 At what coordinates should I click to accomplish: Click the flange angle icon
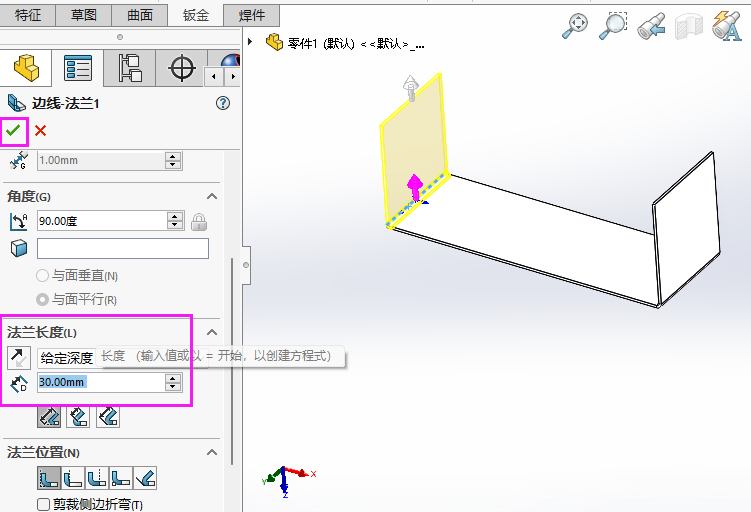pos(19,221)
